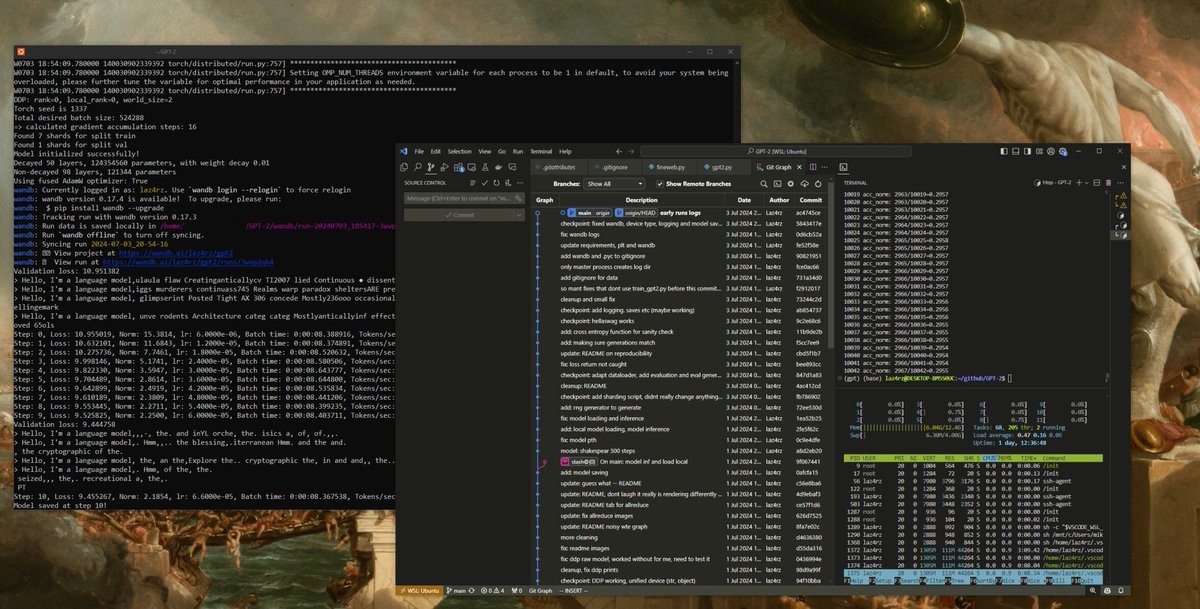Open the Terminal menu in the menu bar
The height and width of the screenshot is (609, 1200).
point(541,151)
